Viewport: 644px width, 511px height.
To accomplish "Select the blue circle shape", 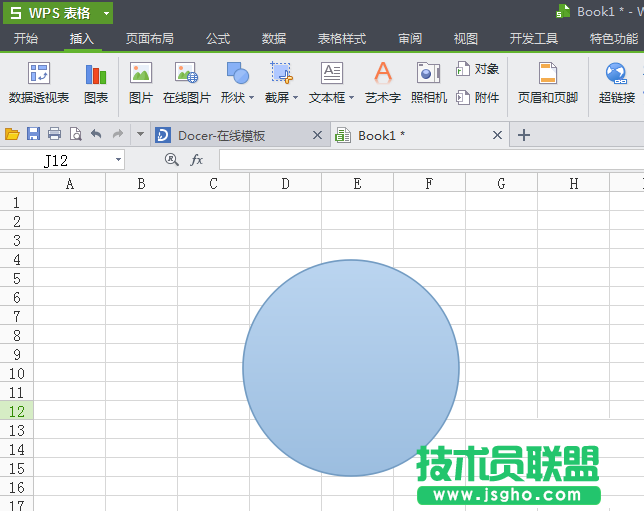I will pos(351,368).
